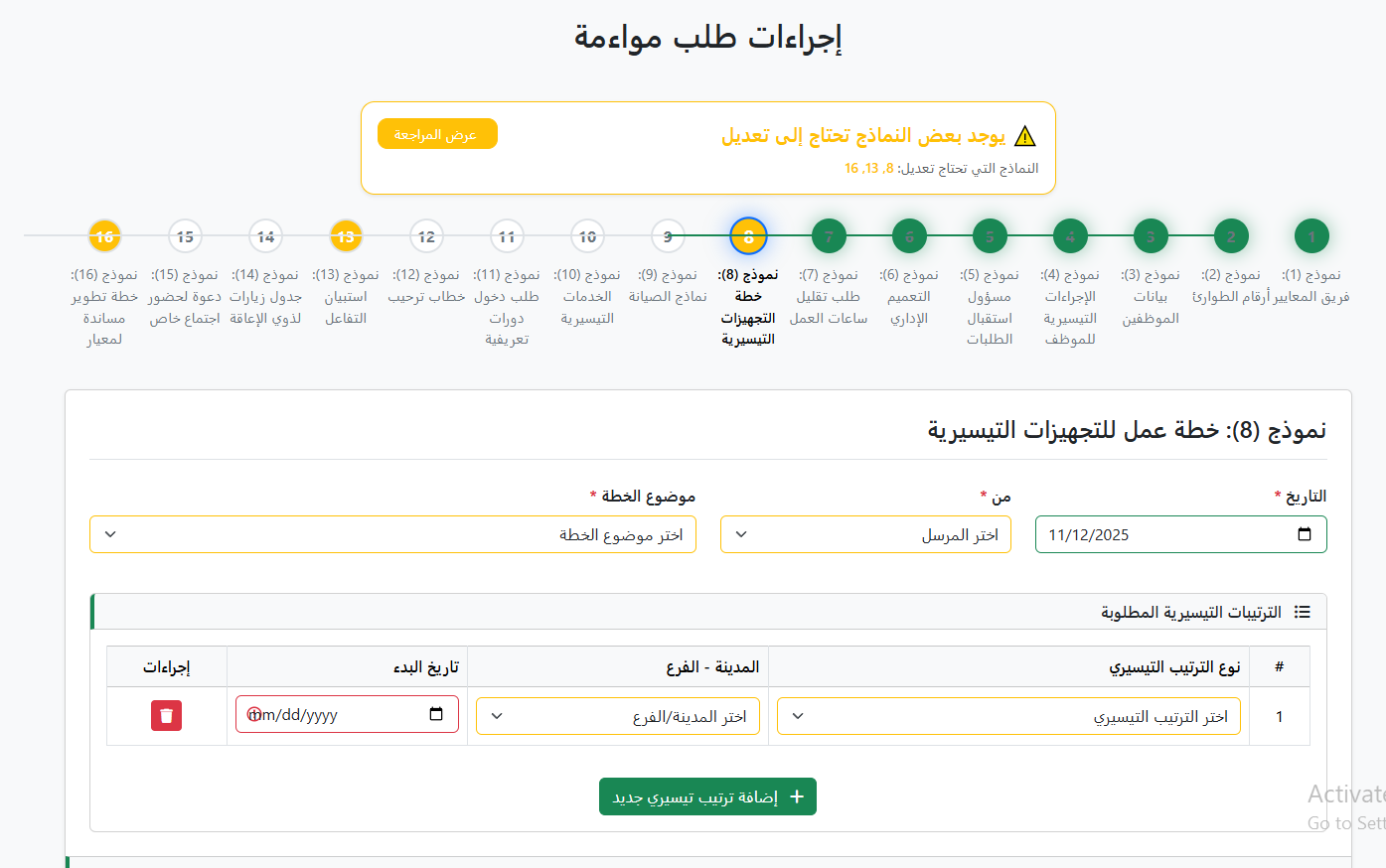Image resolution: width=1386 pixels, height=868 pixels.
Task: Switch to step 12 خطاب ترحيب
Action: pyautogui.click(x=426, y=236)
